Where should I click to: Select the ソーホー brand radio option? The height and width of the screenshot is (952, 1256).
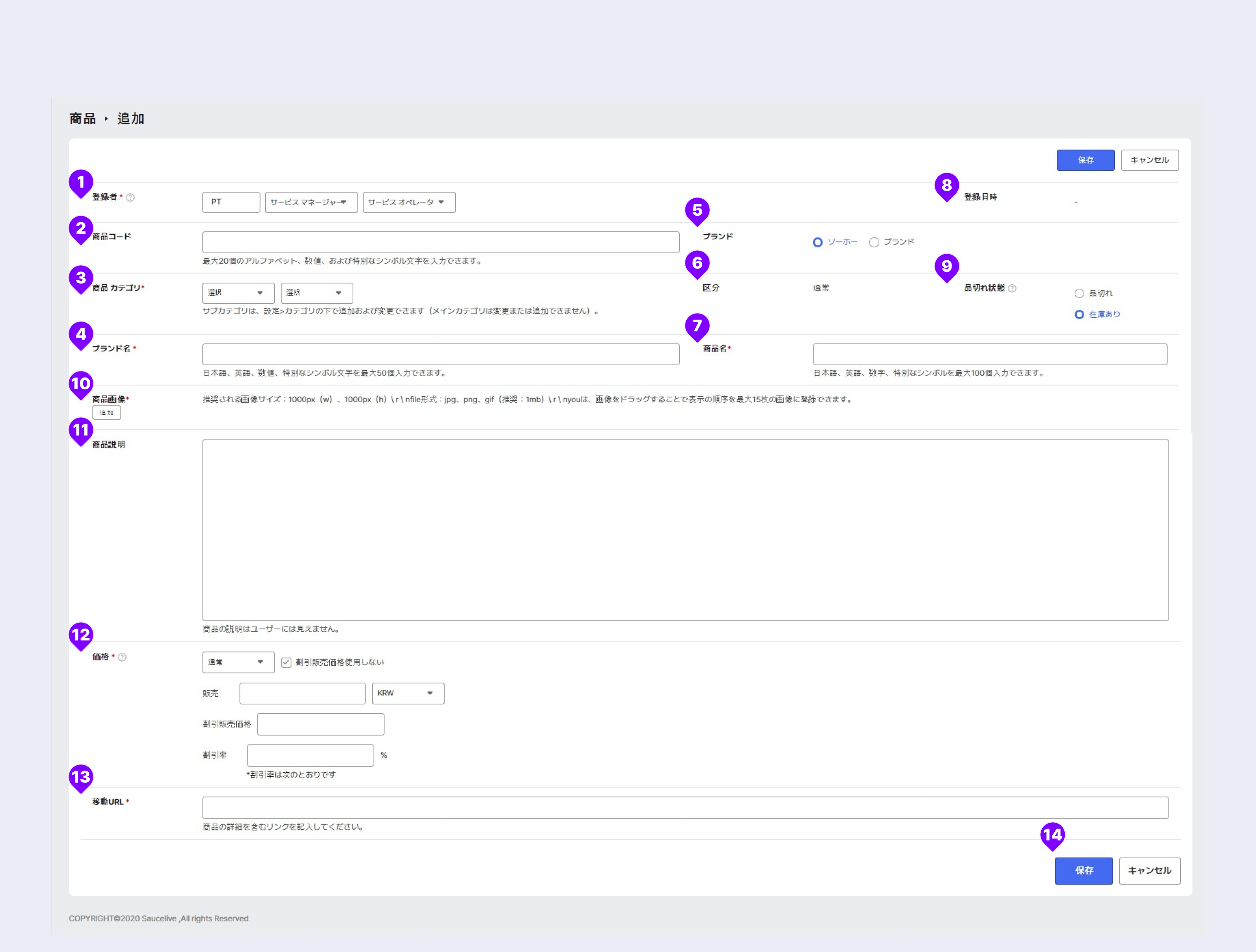pyautogui.click(x=818, y=242)
